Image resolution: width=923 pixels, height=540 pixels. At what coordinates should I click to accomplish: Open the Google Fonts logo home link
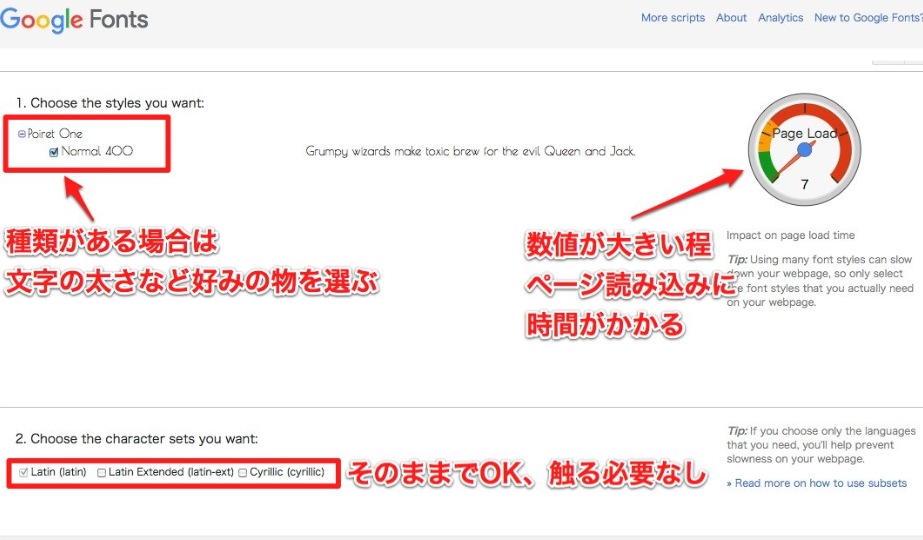click(74, 19)
